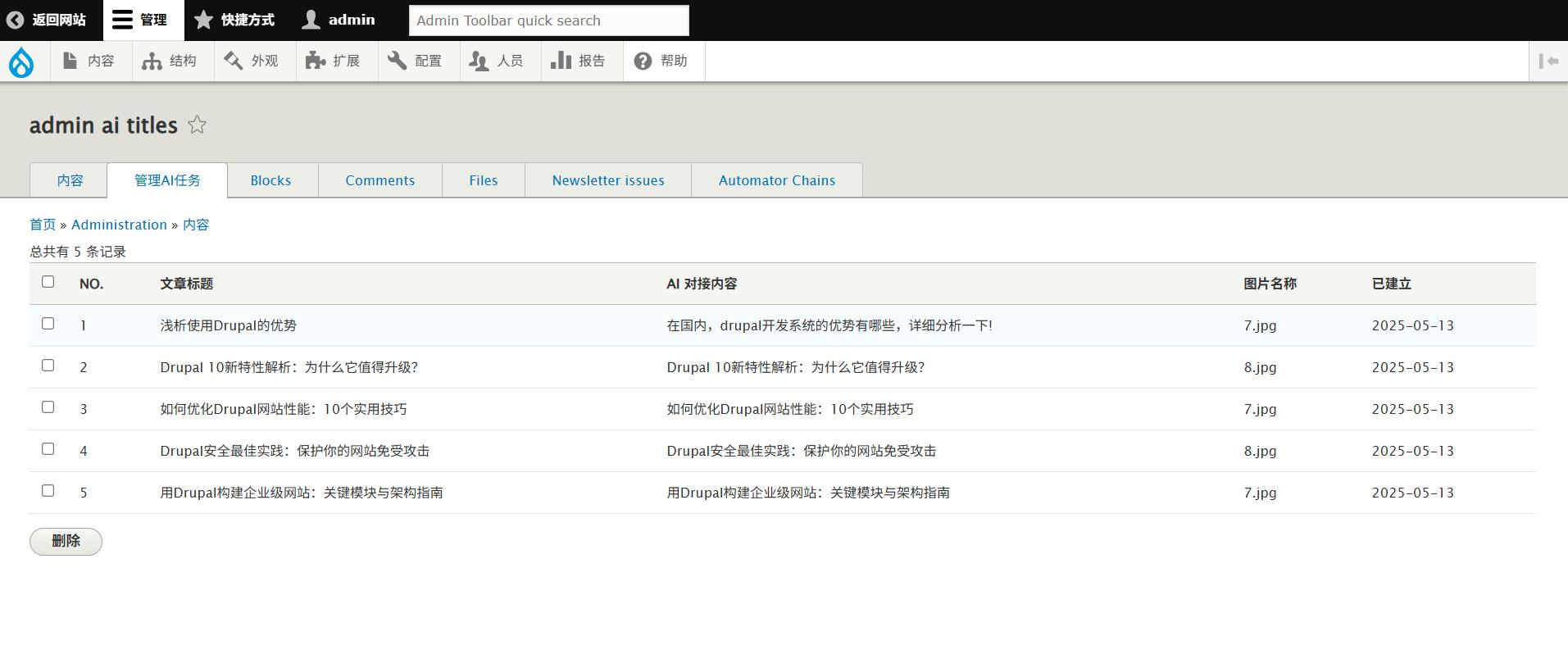Image resolution: width=1568 pixels, height=668 pixels.
Task: Go to the Newsletter issues tab
Action: click(x=608, y=180)
